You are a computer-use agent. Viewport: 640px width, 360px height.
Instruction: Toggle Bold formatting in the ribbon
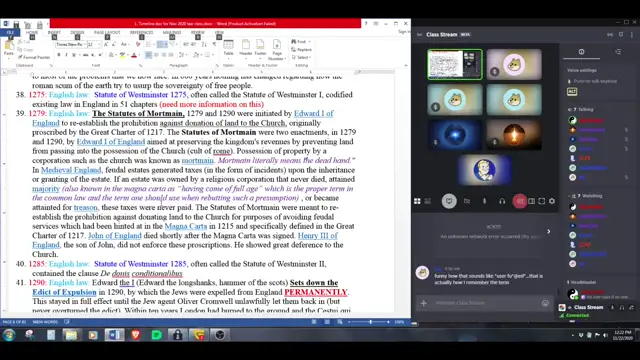click(59, 55)
